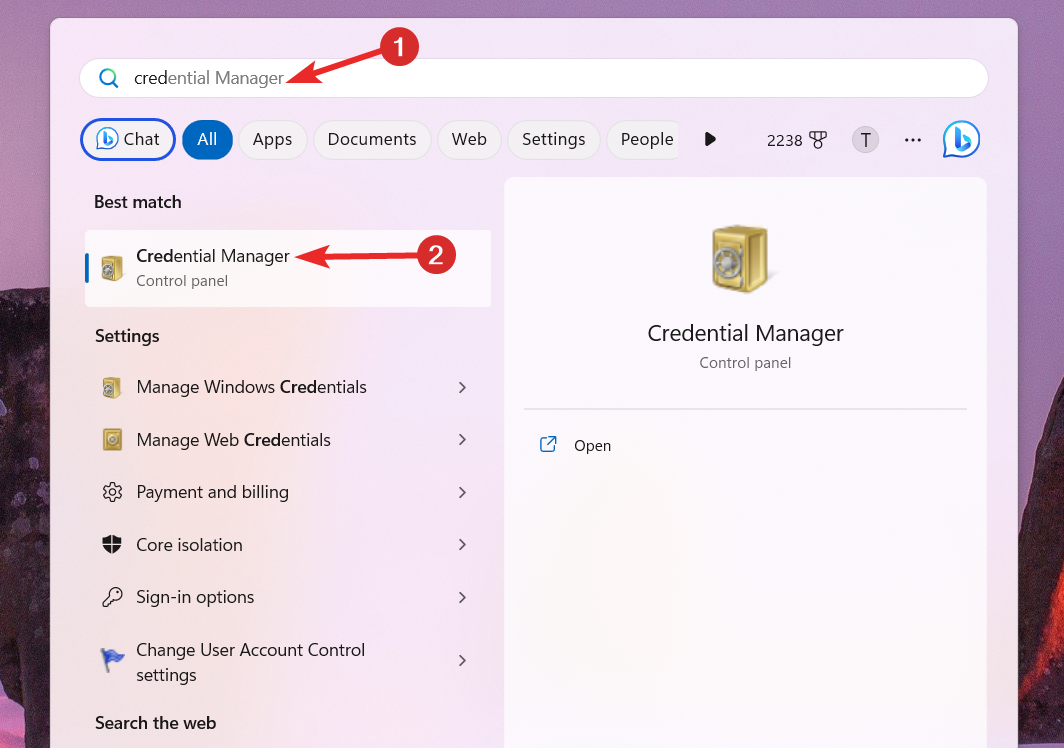
Task: Switch to the Documents filter tab
Action: [x=371, y=140]
